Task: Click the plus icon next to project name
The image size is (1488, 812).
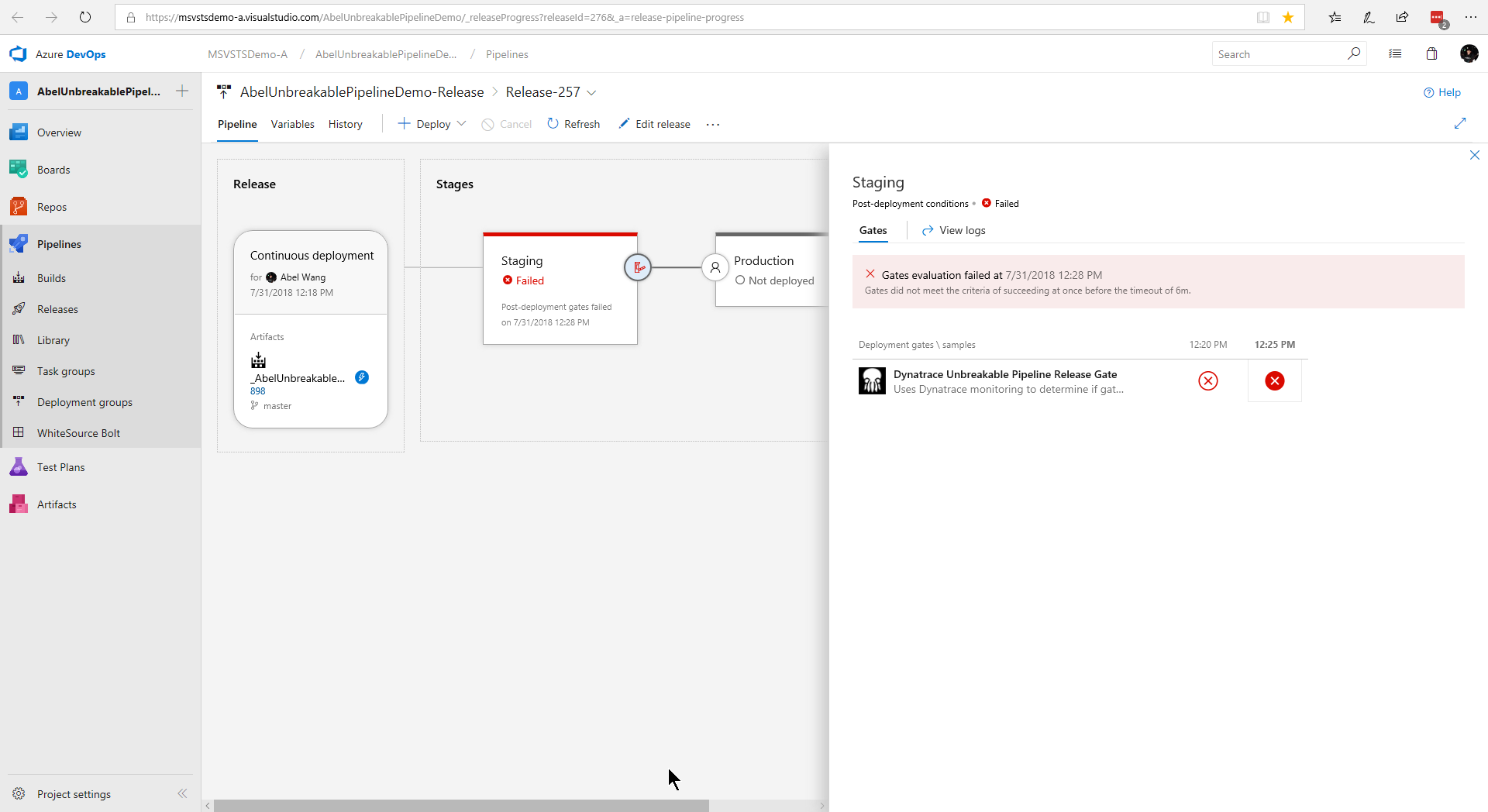Action: point(182,91)
